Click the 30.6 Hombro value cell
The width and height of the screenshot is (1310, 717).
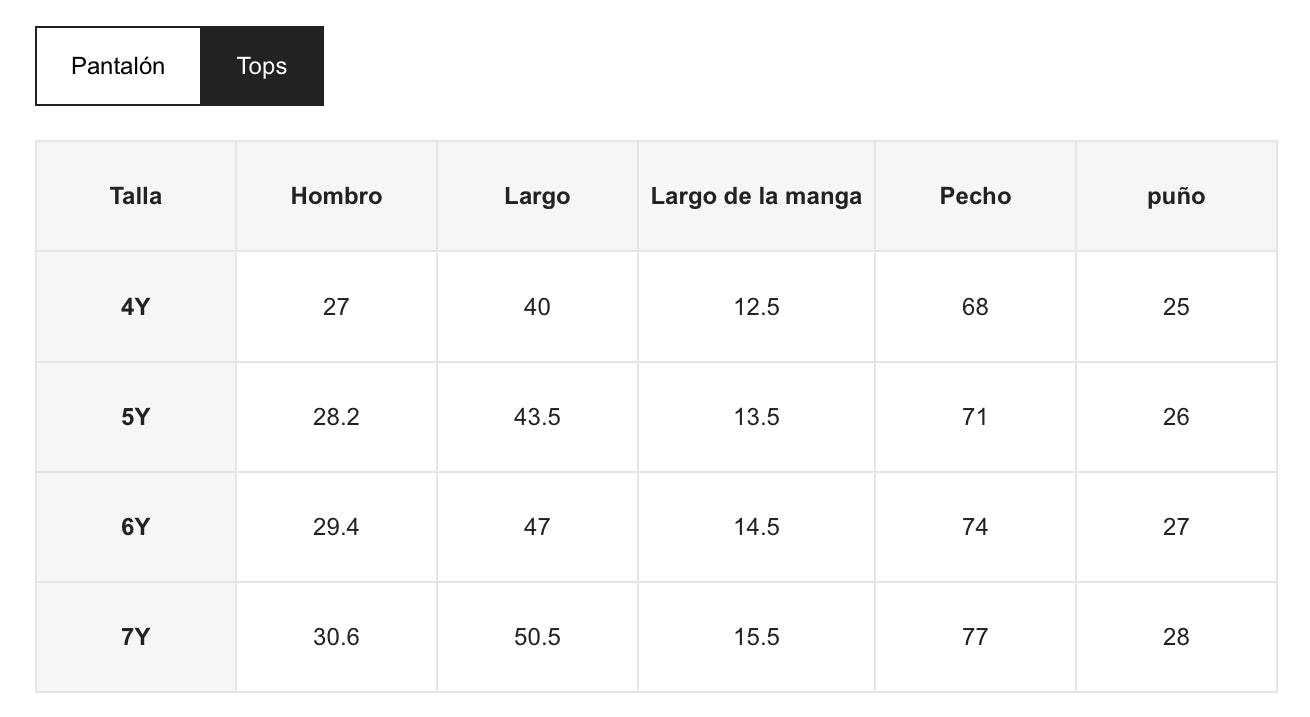(336, 637)
